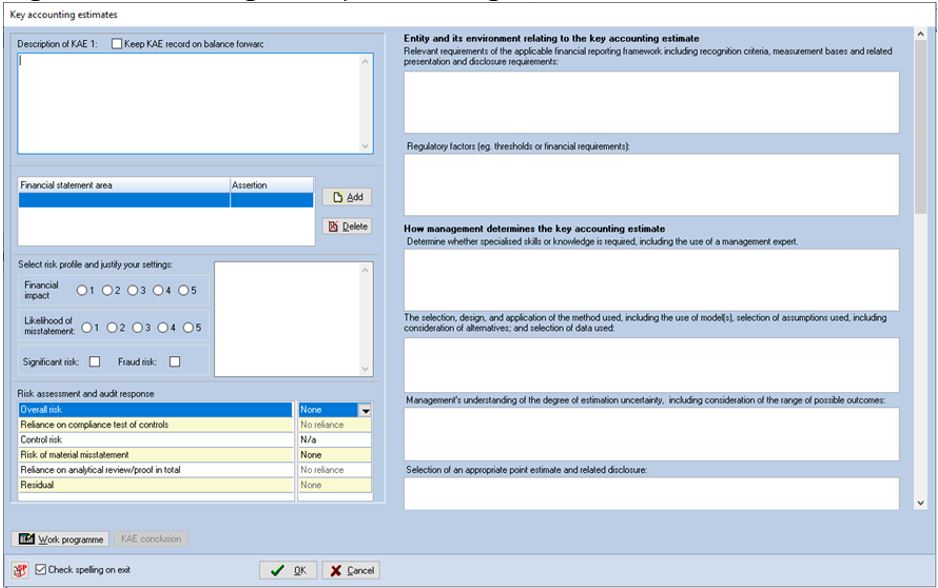Viewport: 938px width, 588px height.
Task: Click the Regulatory factors text field
Action: coord(651,184)
